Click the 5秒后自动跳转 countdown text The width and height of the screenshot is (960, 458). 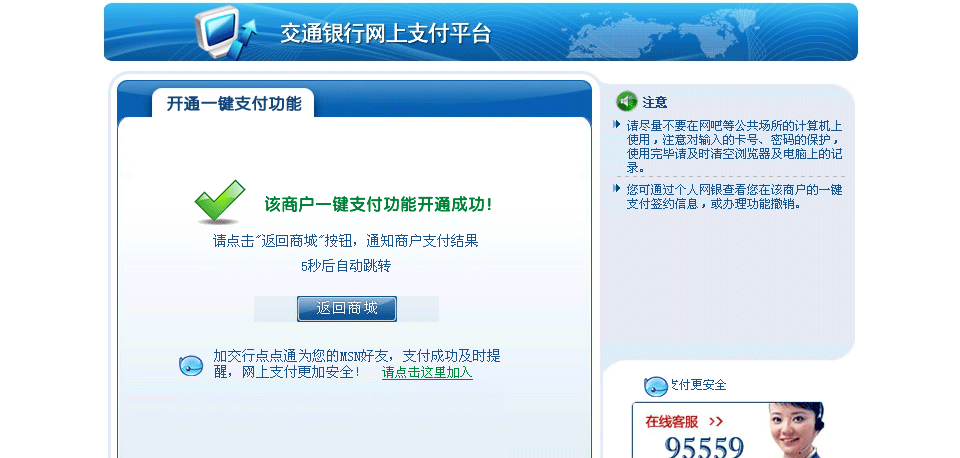click(x=346, y=266)
